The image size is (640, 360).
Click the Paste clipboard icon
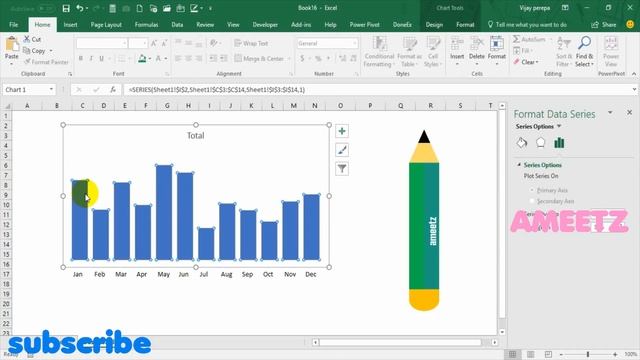pyautogui.click(x=12, y=44)
